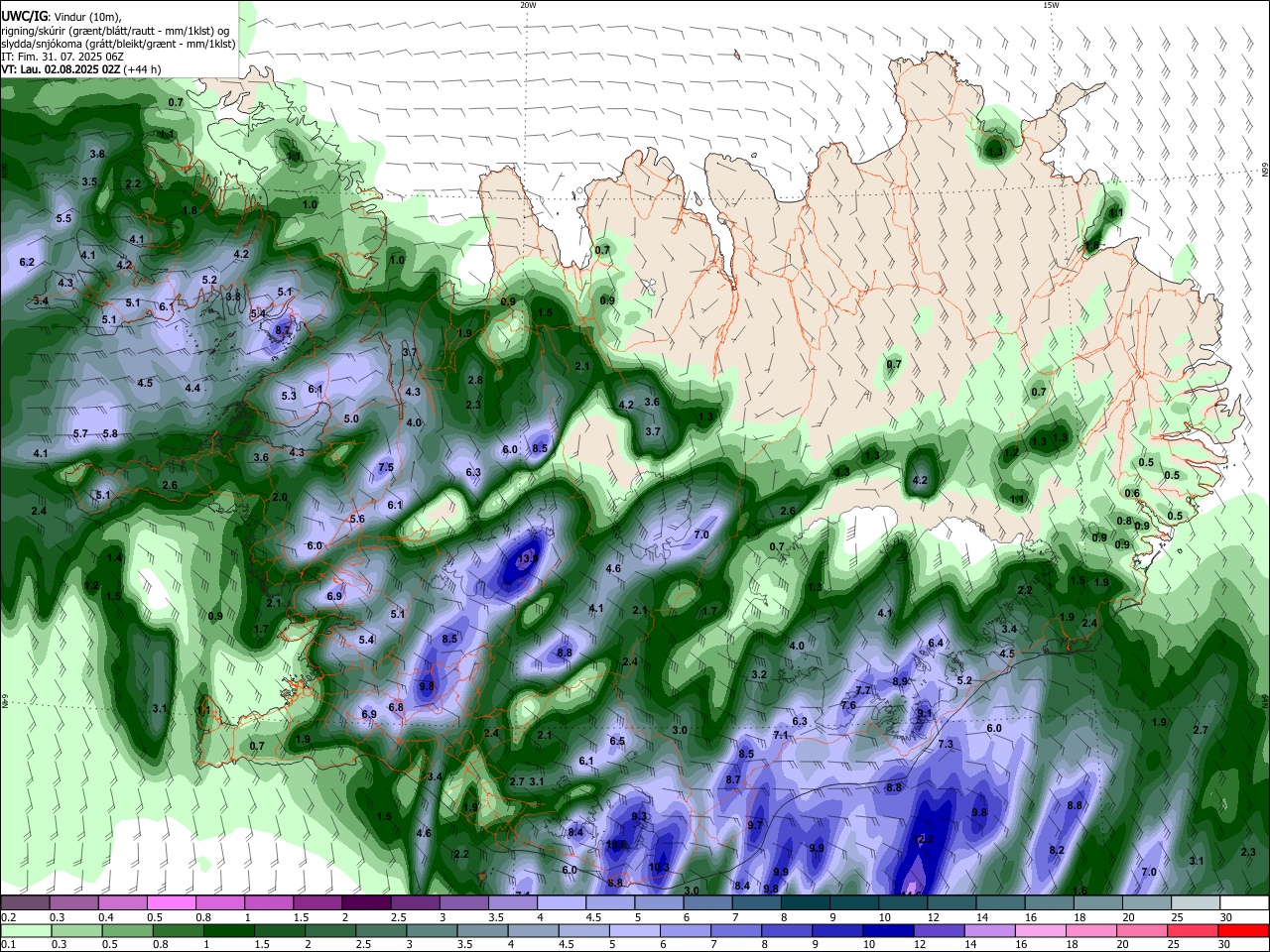Click the 7.6 precipitation value
The height and width of the screenshot is (952, 1270).
point(848,705)
